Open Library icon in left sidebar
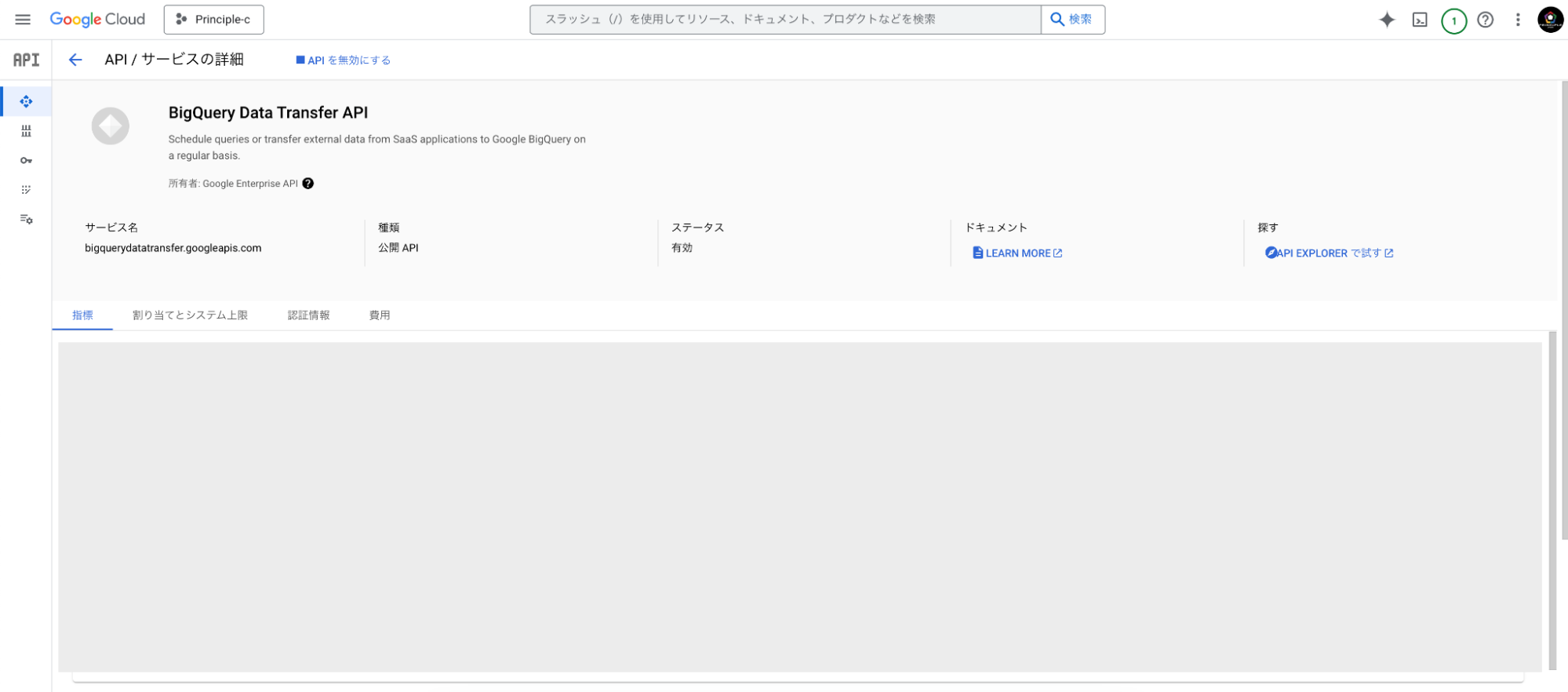 [x=26, y=131]
